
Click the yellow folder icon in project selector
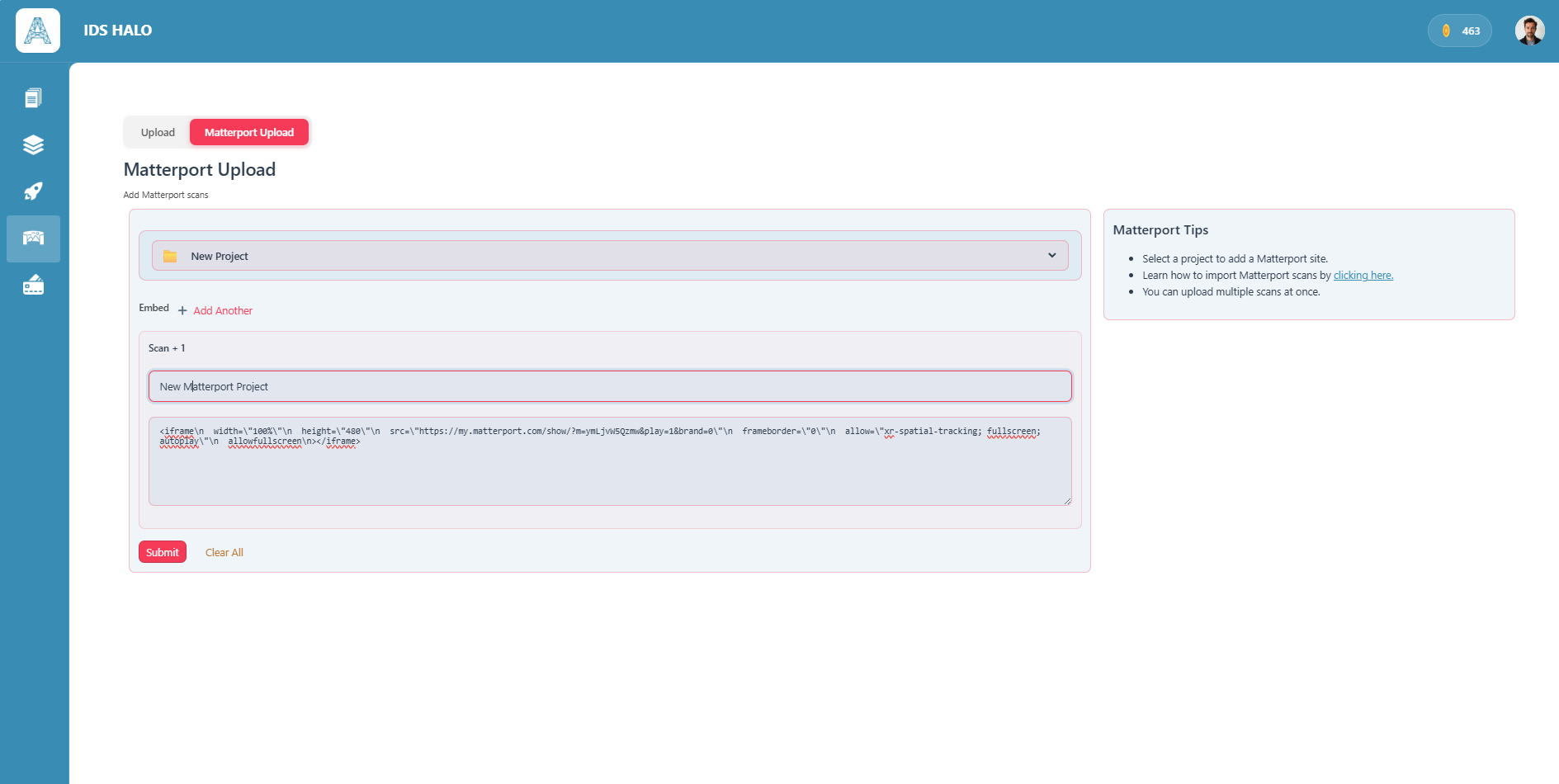[170, 257]
